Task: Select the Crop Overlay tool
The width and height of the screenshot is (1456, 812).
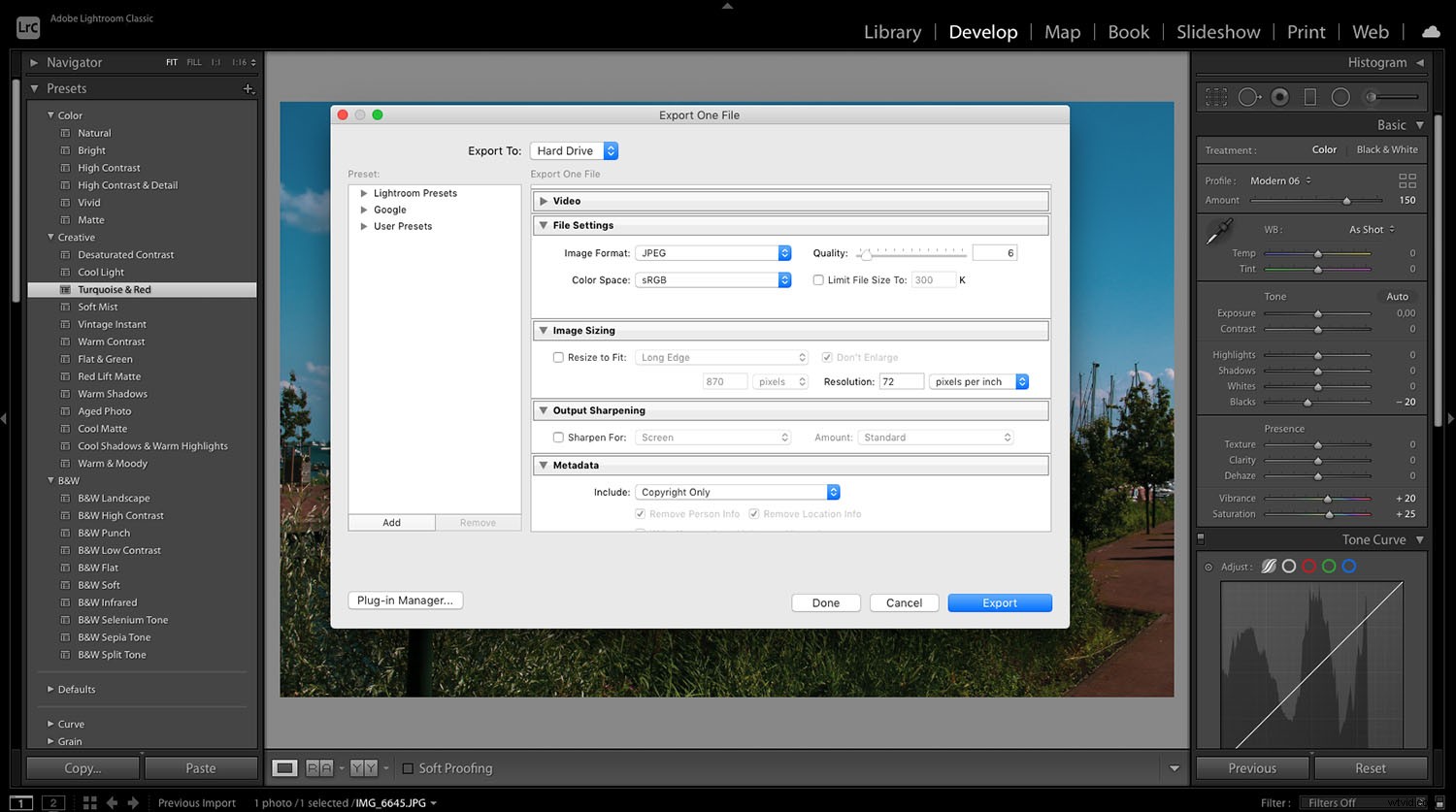Action: coord(1215,96)
